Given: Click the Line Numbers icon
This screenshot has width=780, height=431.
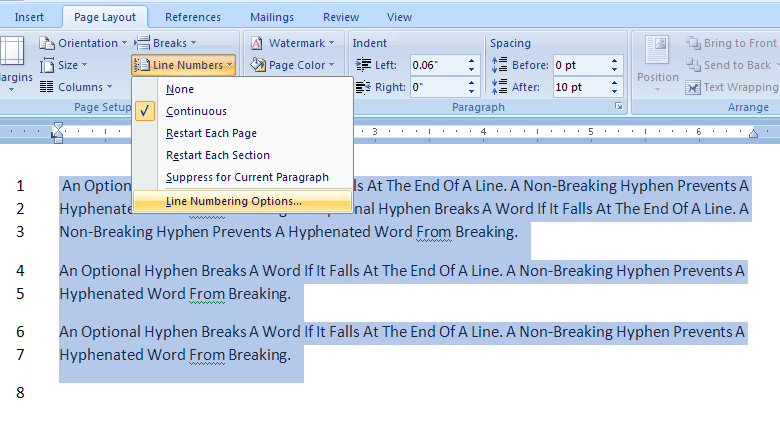Looking at the screenshot, I should point(142,65).
